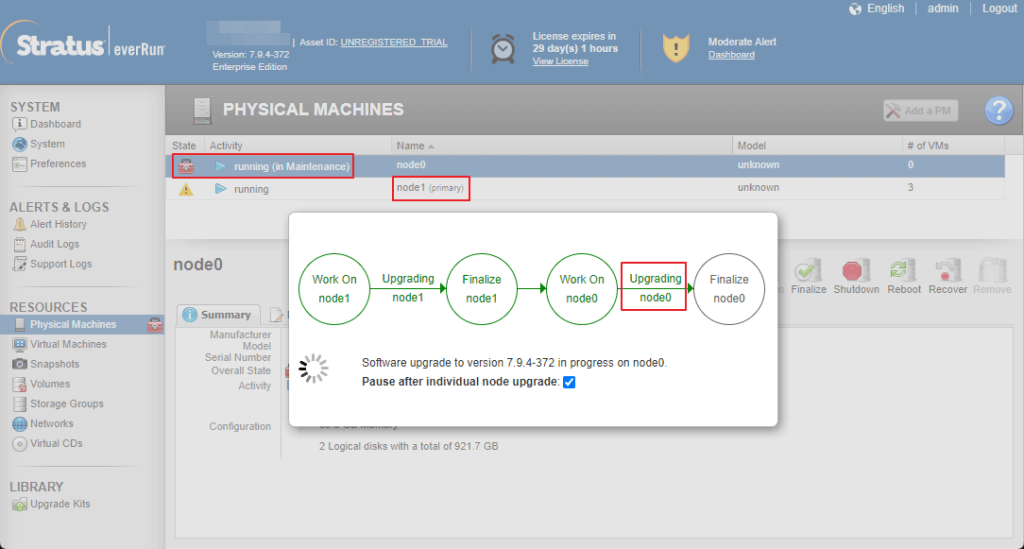Open Preferences in the sidebar
Viewport: 1024px width, 549px height.
coord(57,164)
